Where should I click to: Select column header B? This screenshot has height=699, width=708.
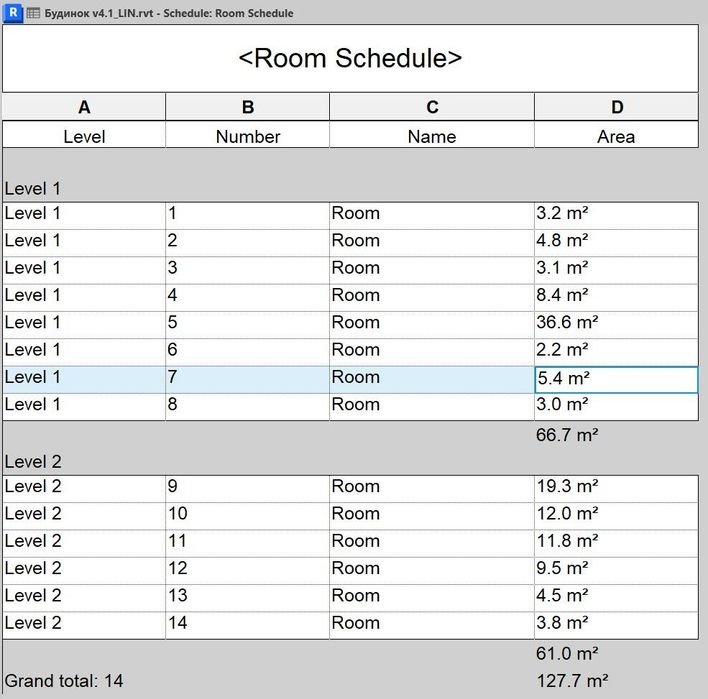[x=247, y=107]
